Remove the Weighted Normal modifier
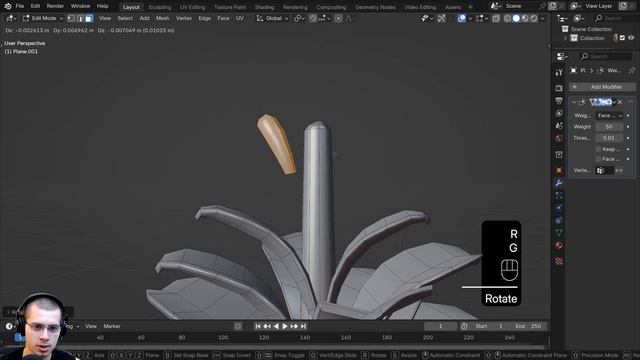Image resolution: width=640 pixels, height=360 pixels. click(x=620, y=102)
